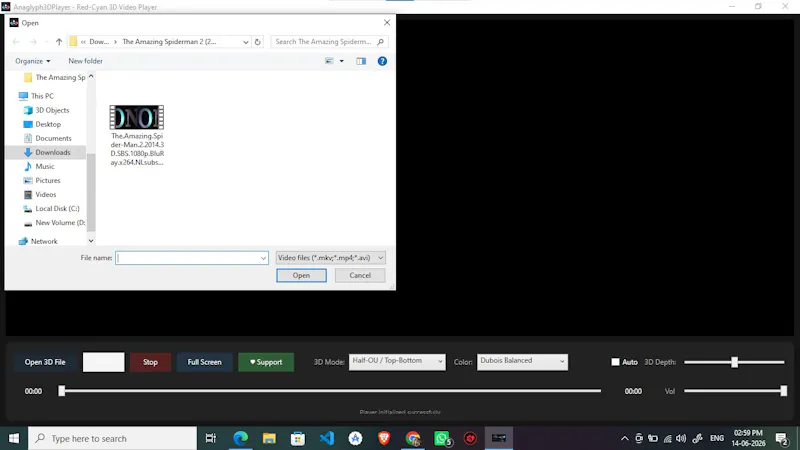Close the Open dialog with X

387,22
